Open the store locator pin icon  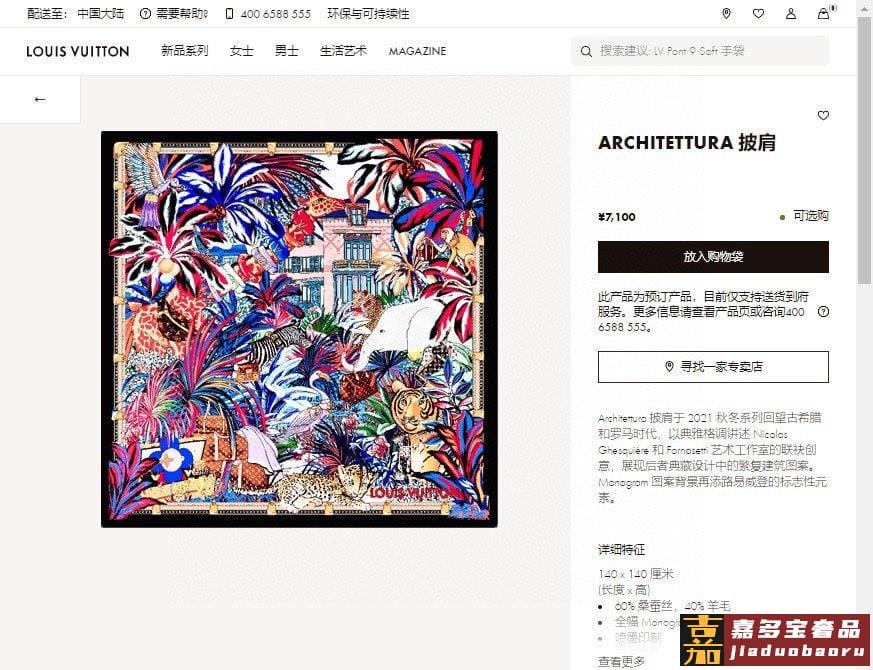[726, 14]
